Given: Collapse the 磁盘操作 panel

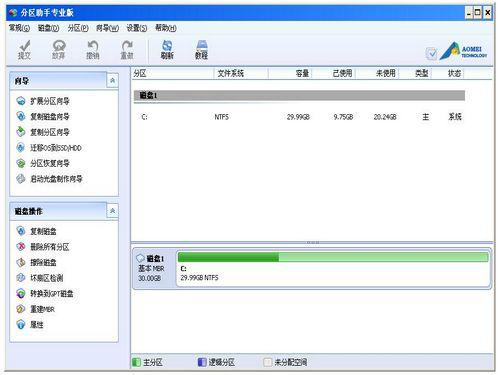Looking at the screenshot, I should (112, 211).
